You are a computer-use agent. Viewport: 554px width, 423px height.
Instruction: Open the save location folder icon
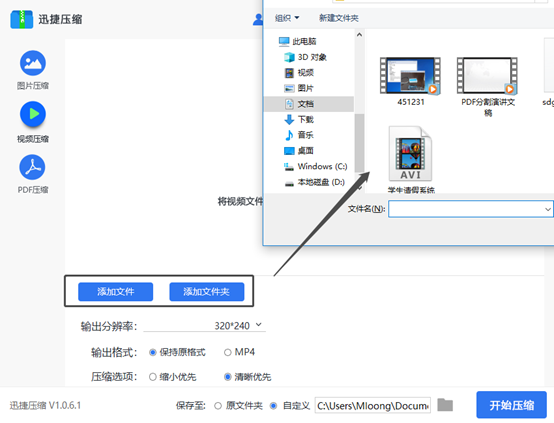click(445, 405)
